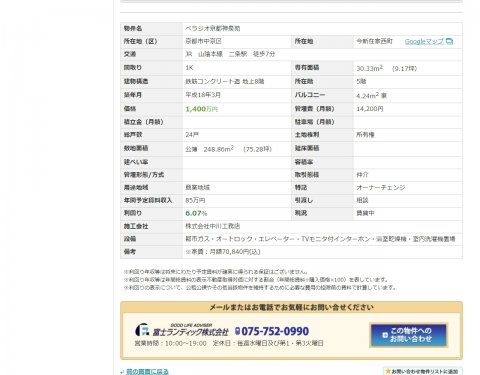Click the star icon in the add-to-list button

click(x=388, y=371)
